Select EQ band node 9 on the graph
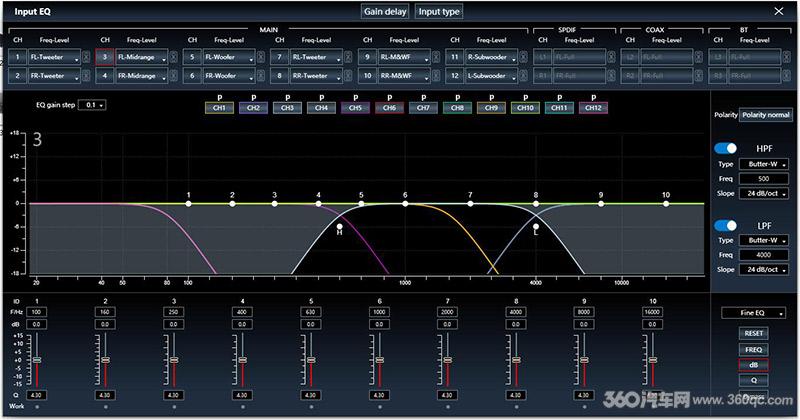This screenshot has height=420, width=800. point(601,204)
